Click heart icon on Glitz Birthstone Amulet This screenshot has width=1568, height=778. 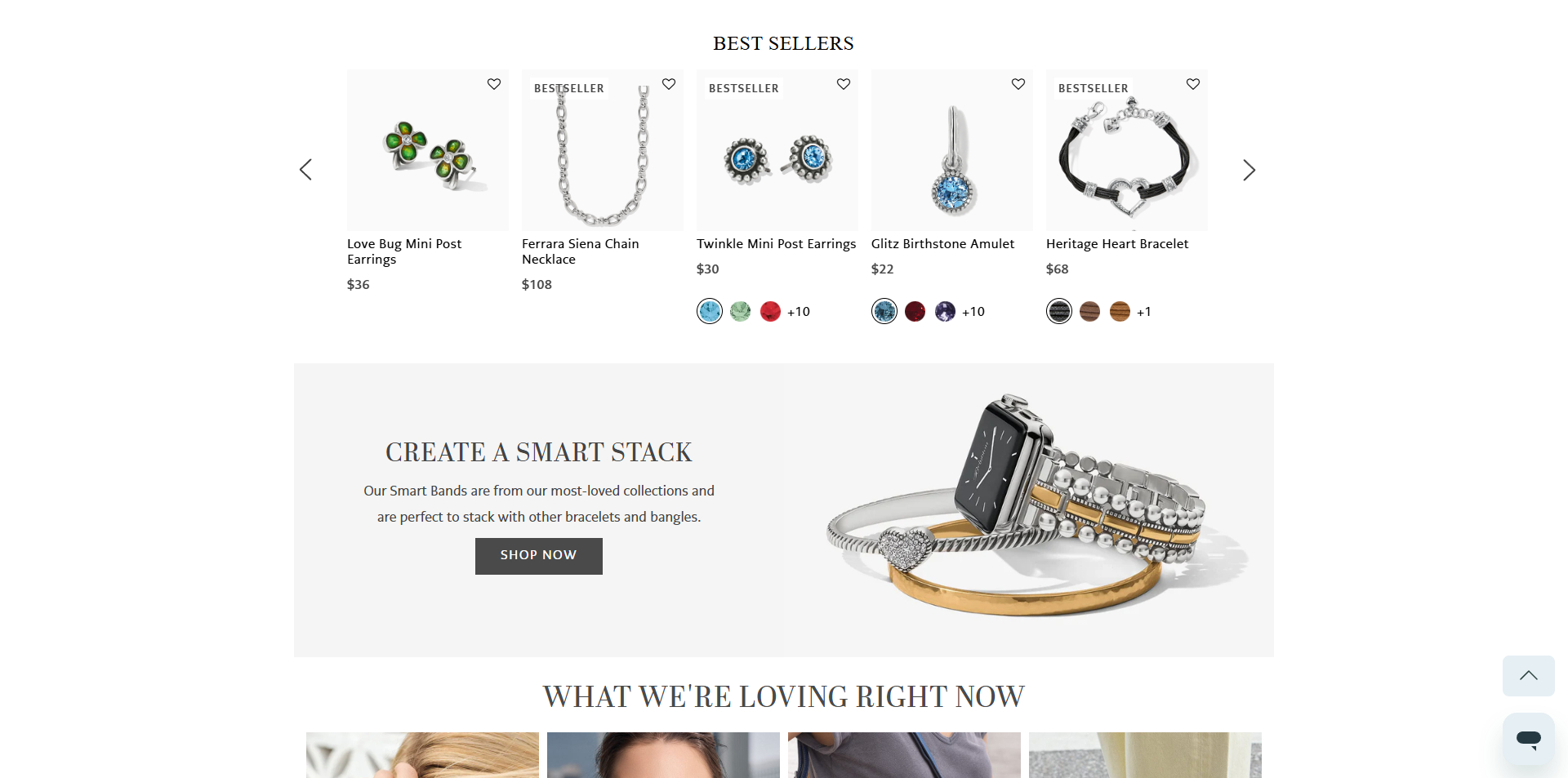[1018, 84]
